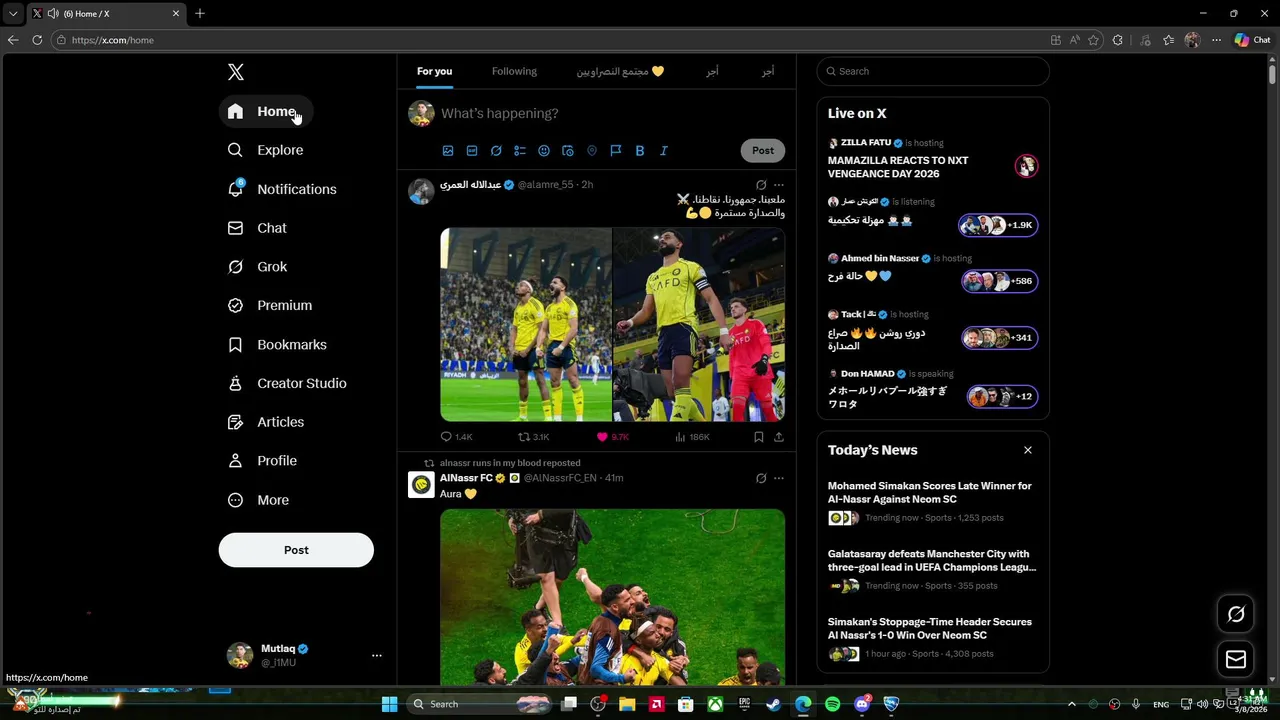Open the Edge Copilot Chat button

(1252, 40)
